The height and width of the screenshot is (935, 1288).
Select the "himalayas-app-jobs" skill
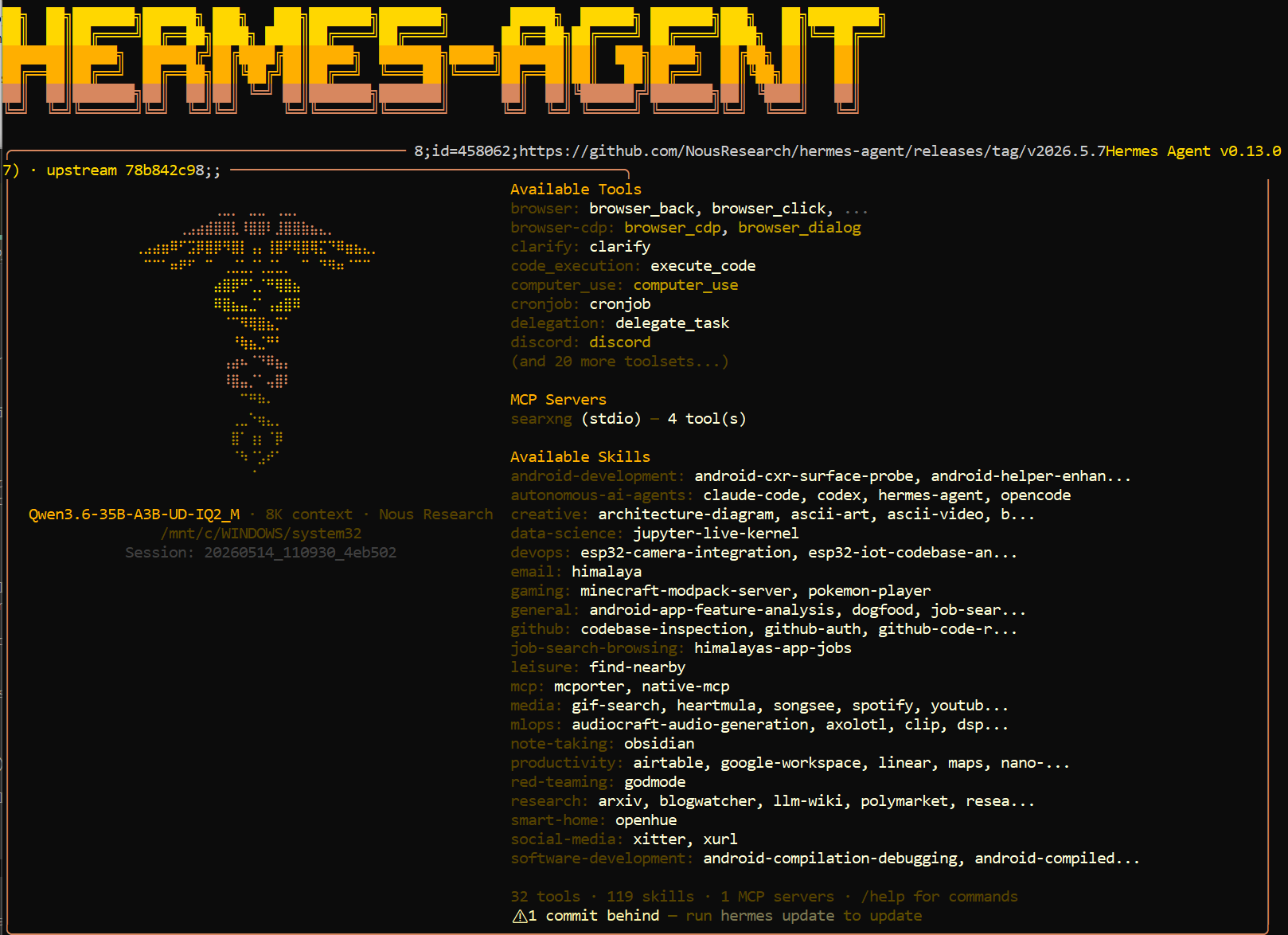tap(773, 648)
